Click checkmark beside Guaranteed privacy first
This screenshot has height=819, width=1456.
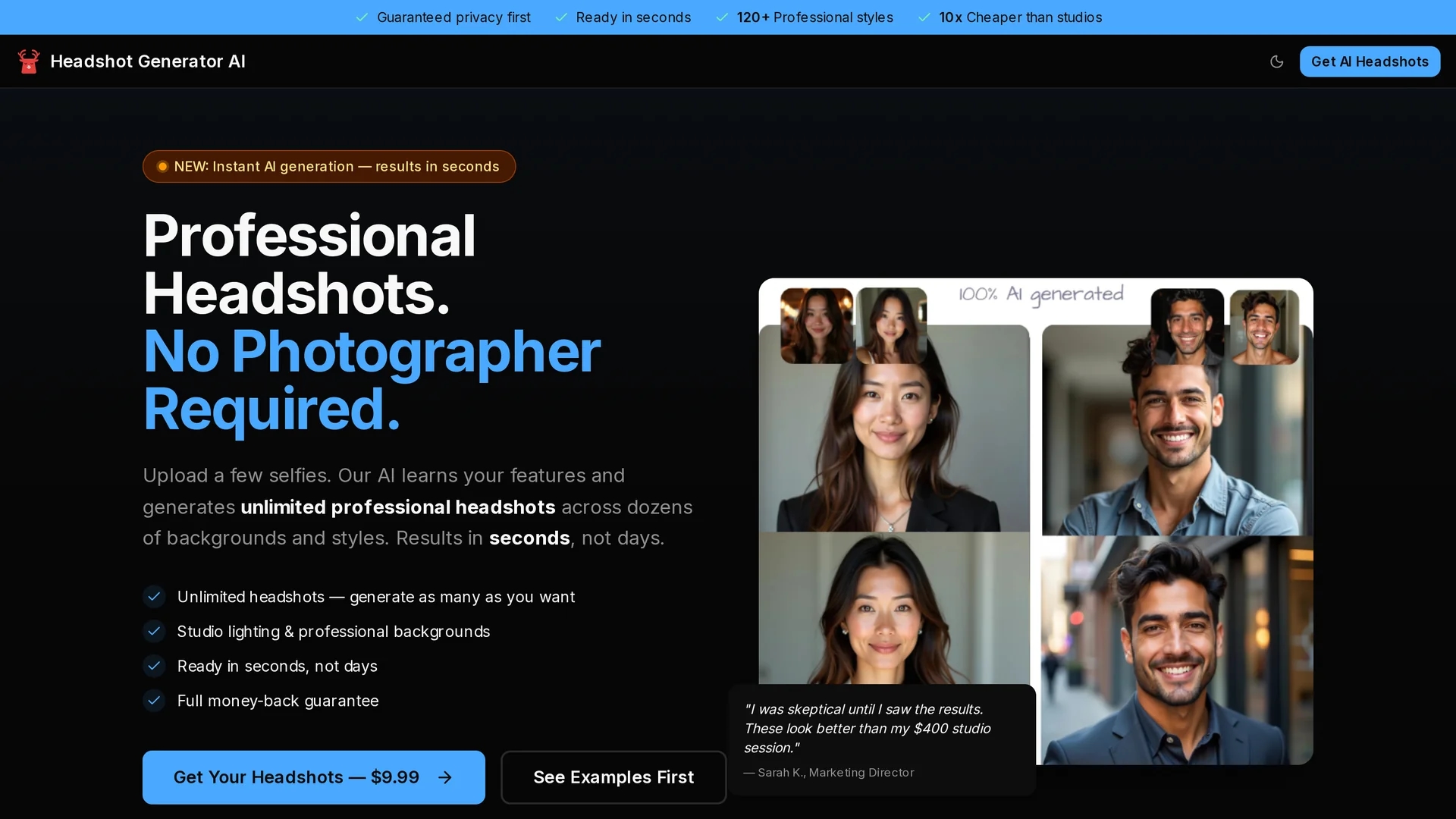point(362,17)
